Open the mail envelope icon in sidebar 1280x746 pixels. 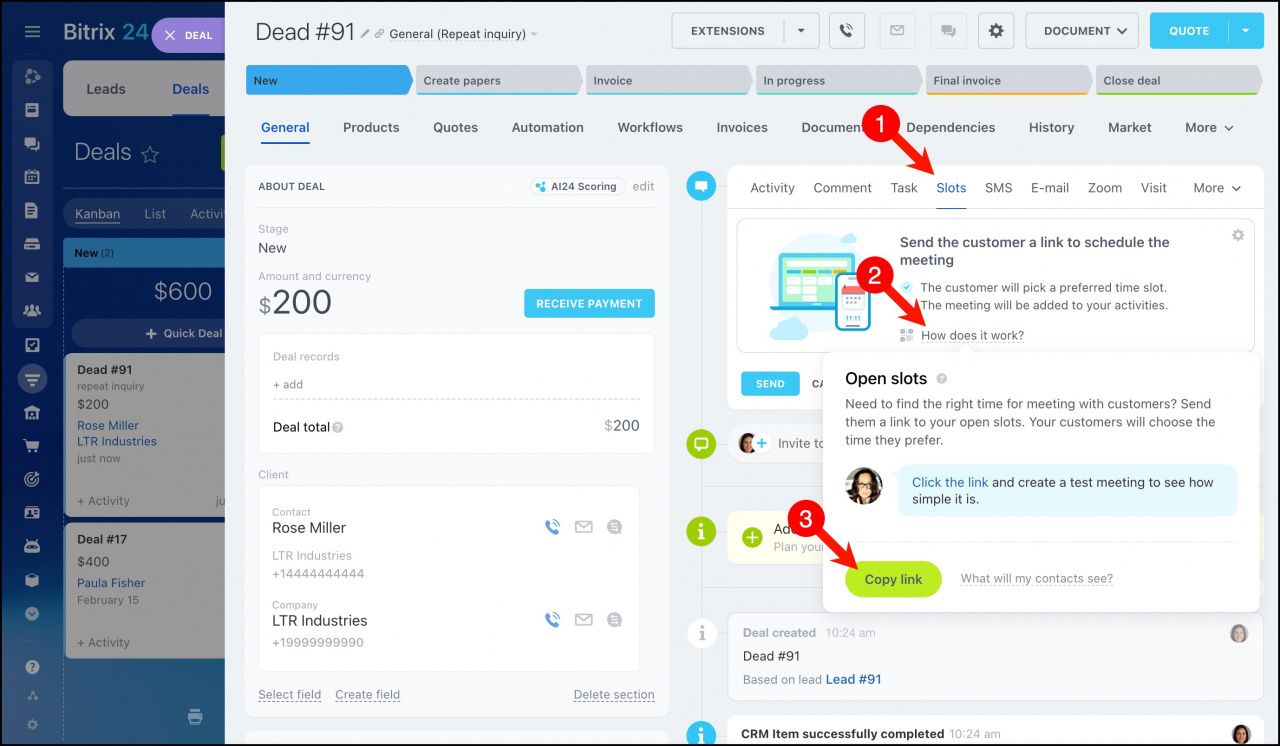[x=32, y=278]
